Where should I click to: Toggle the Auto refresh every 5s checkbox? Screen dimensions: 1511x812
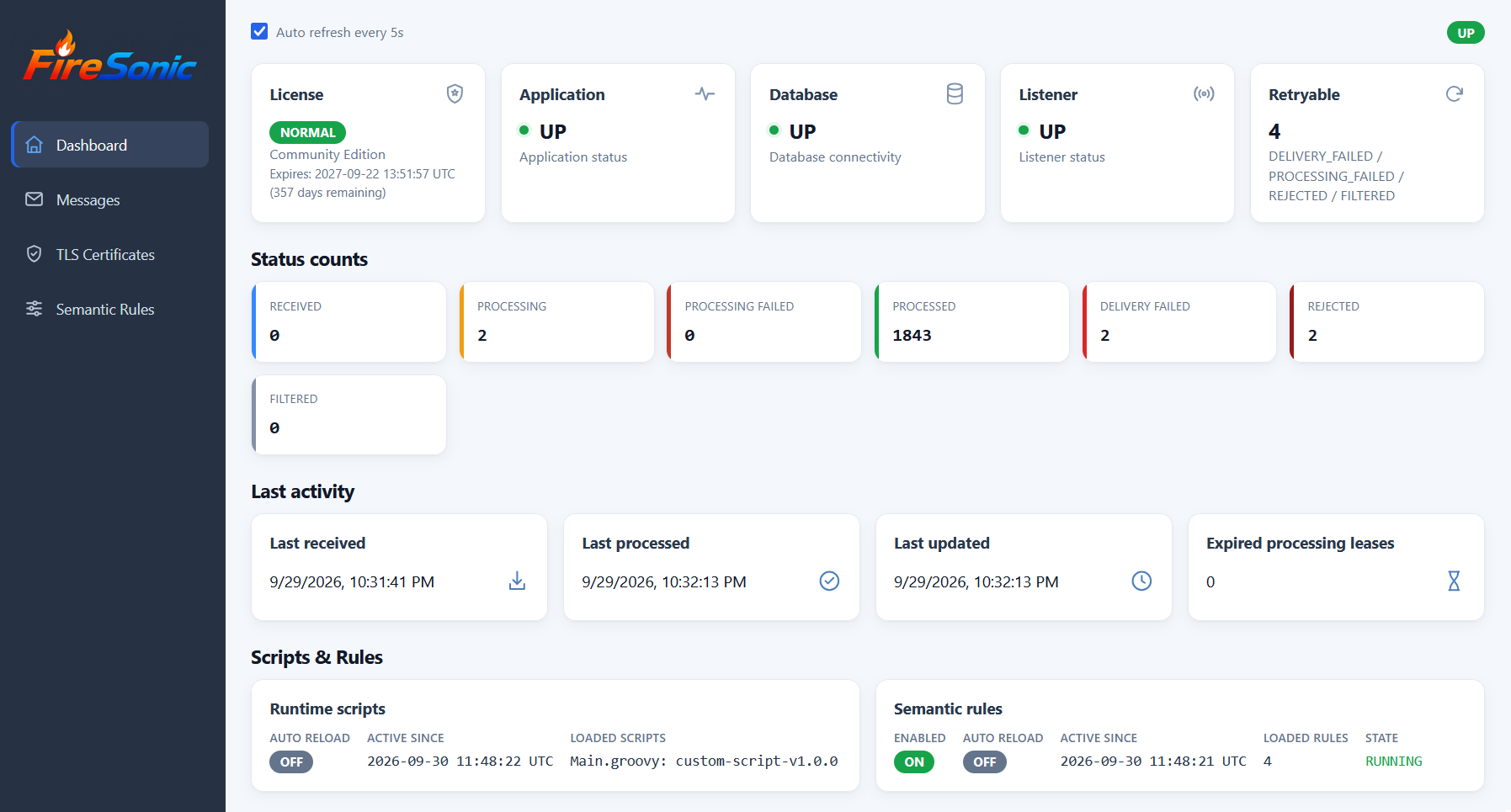(259, 32)
